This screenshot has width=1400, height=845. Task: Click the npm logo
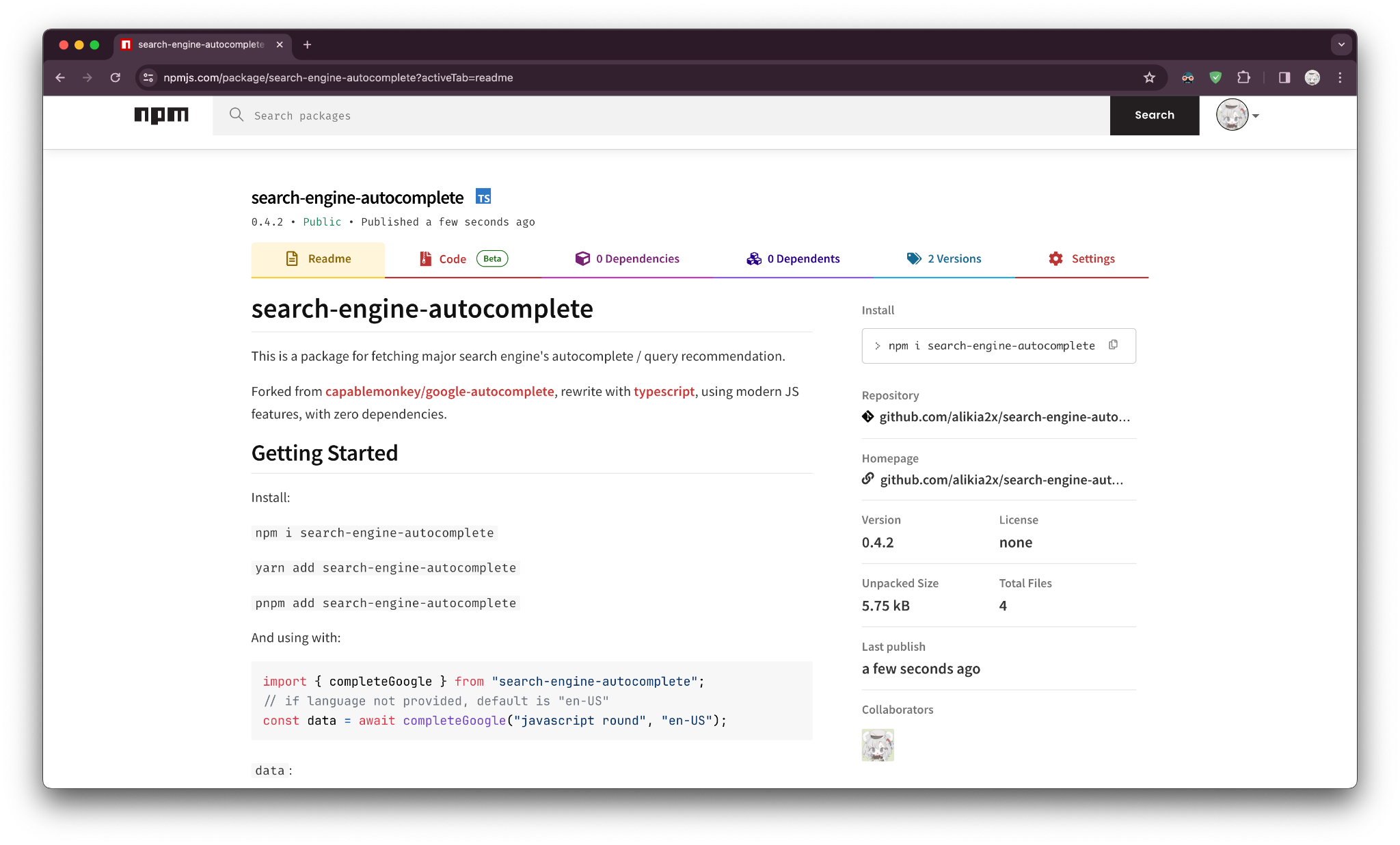(161, 115)
